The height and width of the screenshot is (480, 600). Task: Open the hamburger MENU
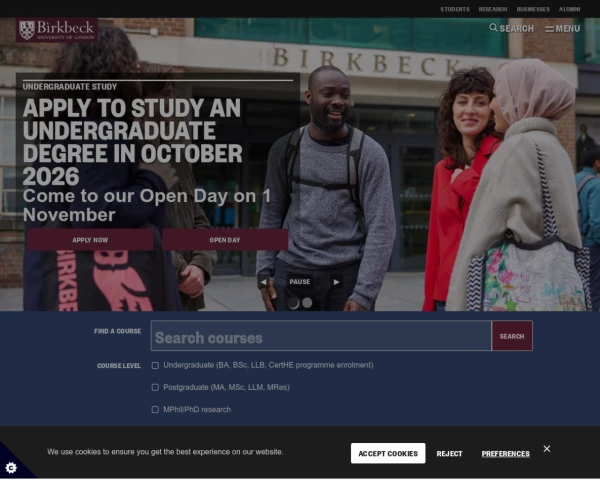coord(562,29)
